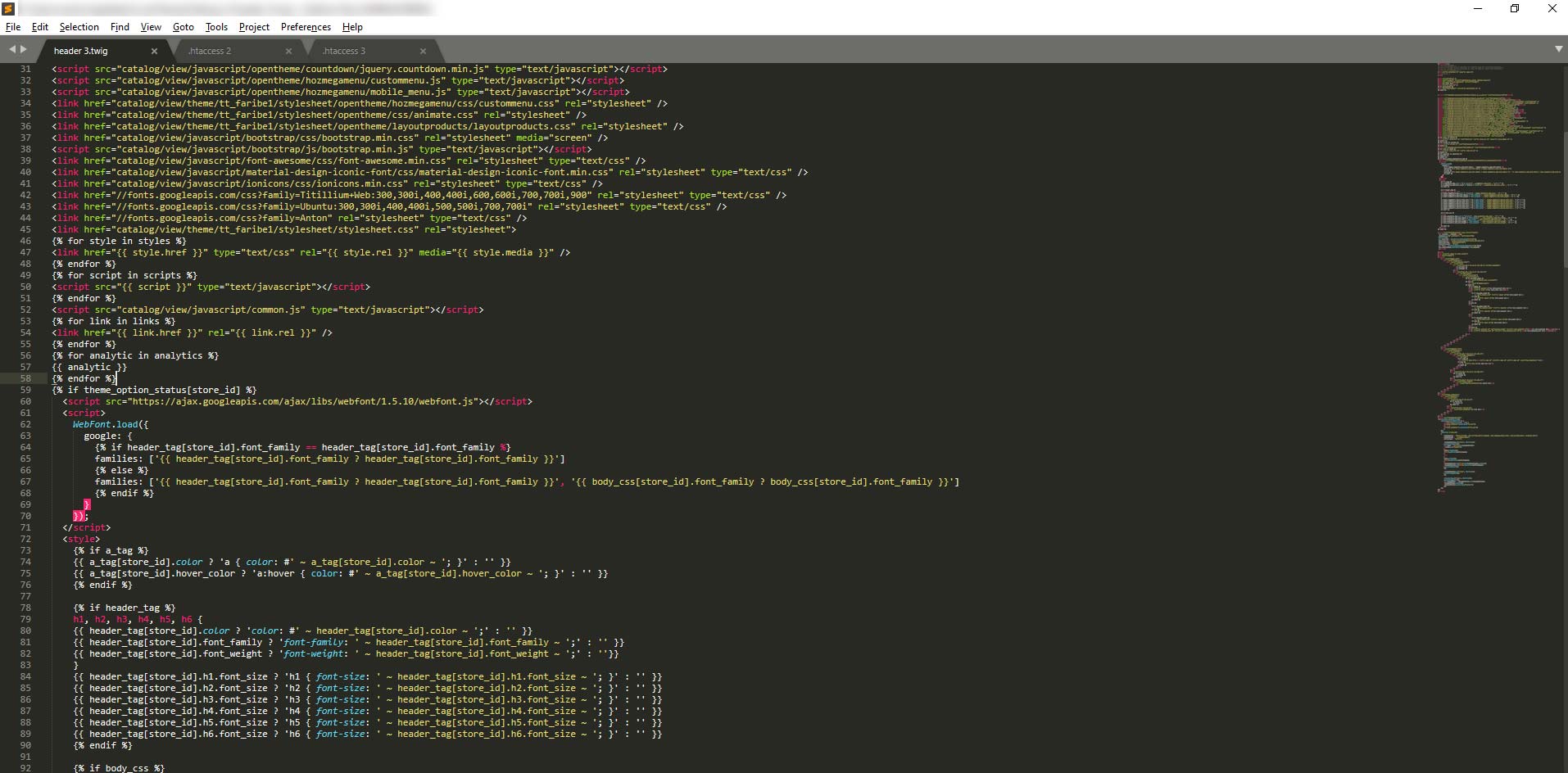Click the '{{ analytic }}' line
Image resolution: width=1568 pixels, height=773 pixels.
tap(89, 367)
